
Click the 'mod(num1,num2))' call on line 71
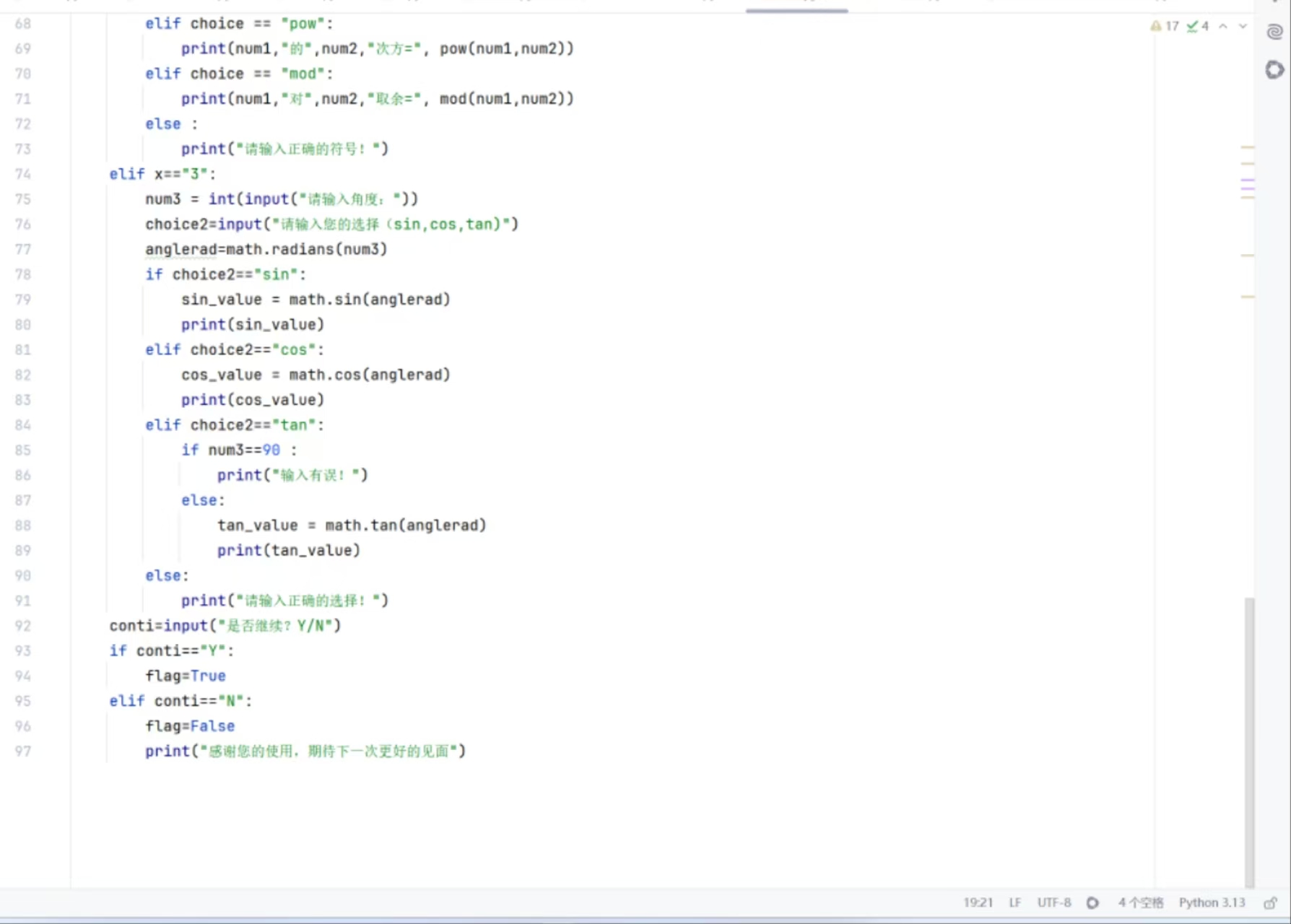click(x=507, y=99)
